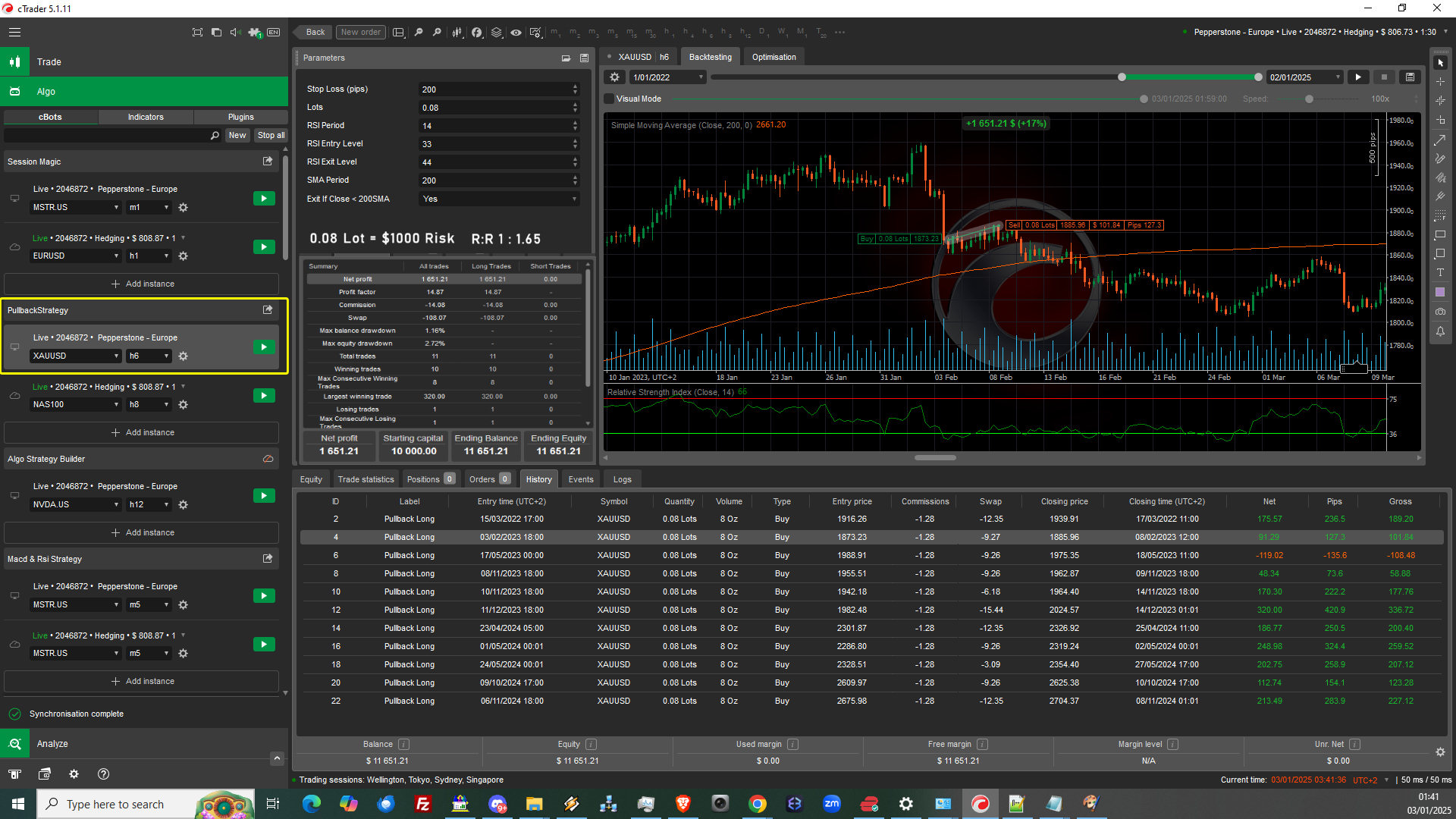Screen dimensions: 1456x819
Task: Toggle the eye viewing options icon
Action: pos(516,32)
